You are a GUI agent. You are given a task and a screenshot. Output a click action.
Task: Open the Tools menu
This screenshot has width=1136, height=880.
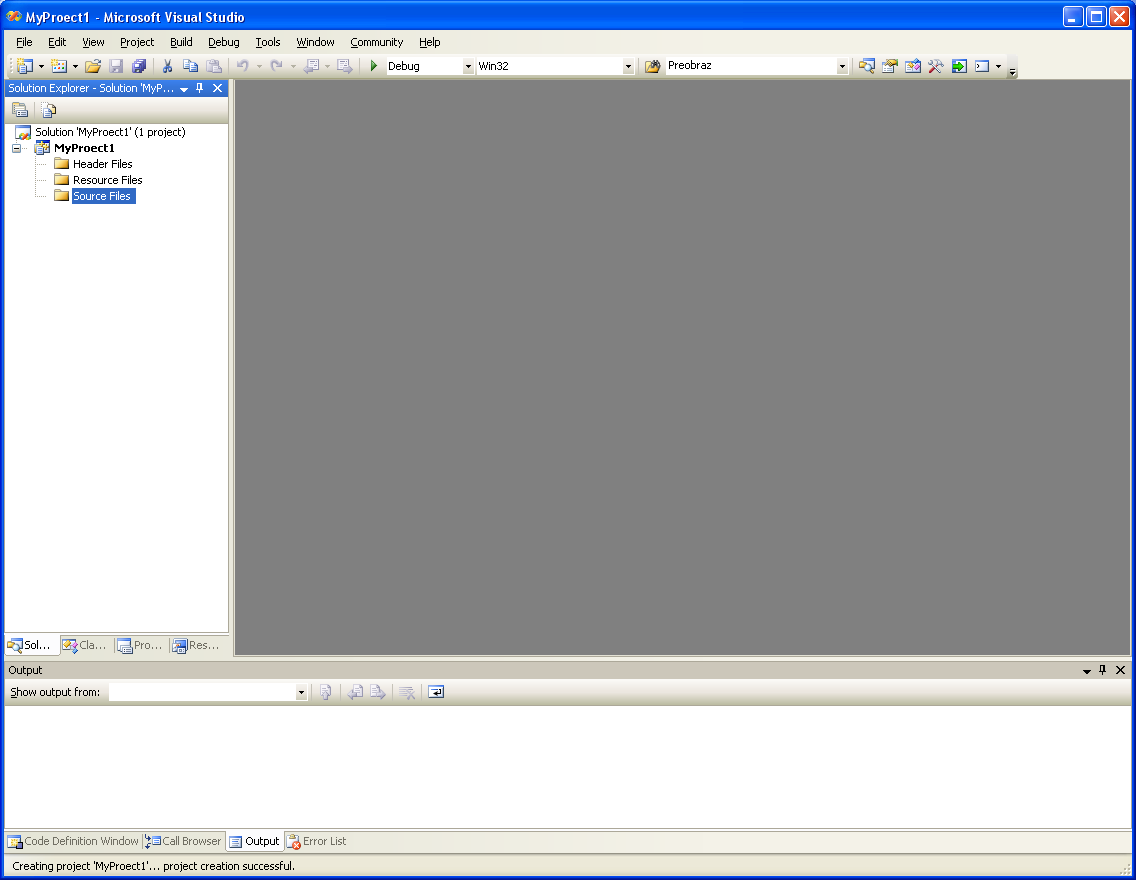tap(267, 42)
